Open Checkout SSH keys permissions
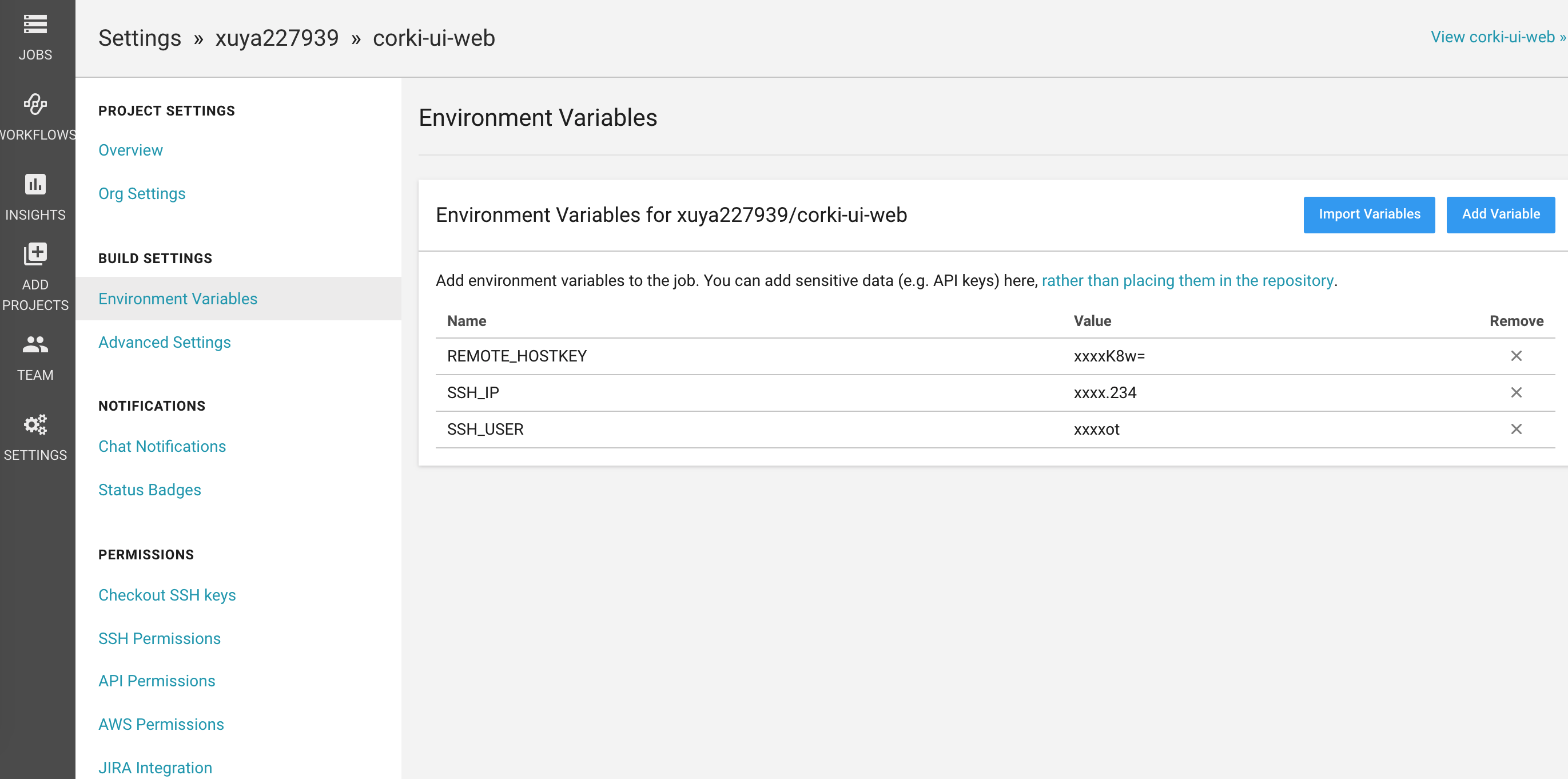 tap(167, 595)
